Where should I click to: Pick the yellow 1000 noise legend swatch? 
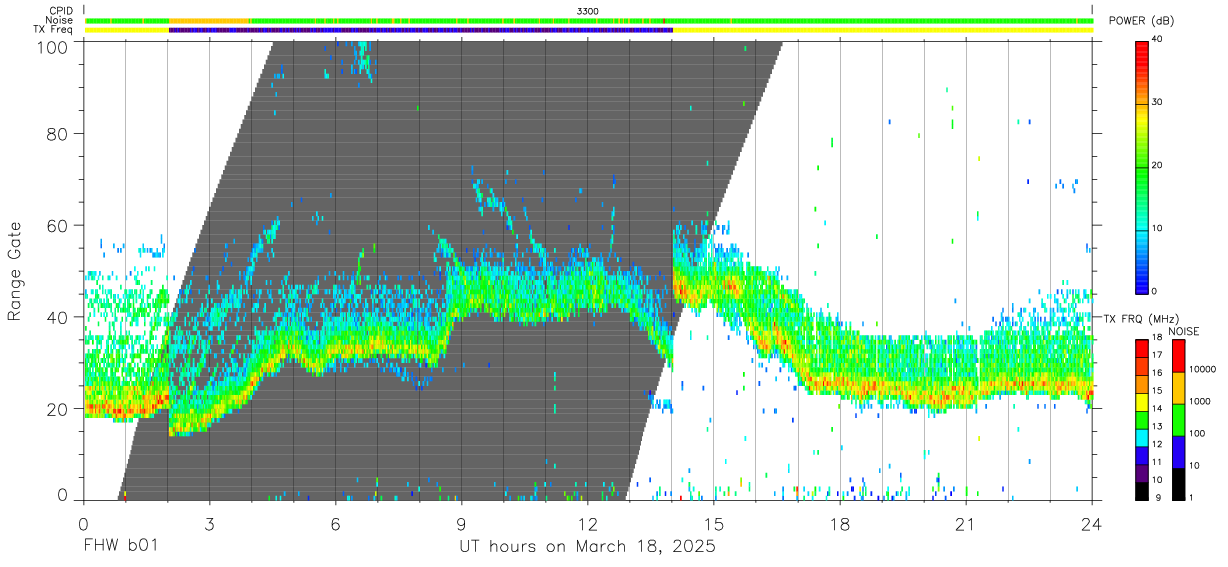[1178, 388]
